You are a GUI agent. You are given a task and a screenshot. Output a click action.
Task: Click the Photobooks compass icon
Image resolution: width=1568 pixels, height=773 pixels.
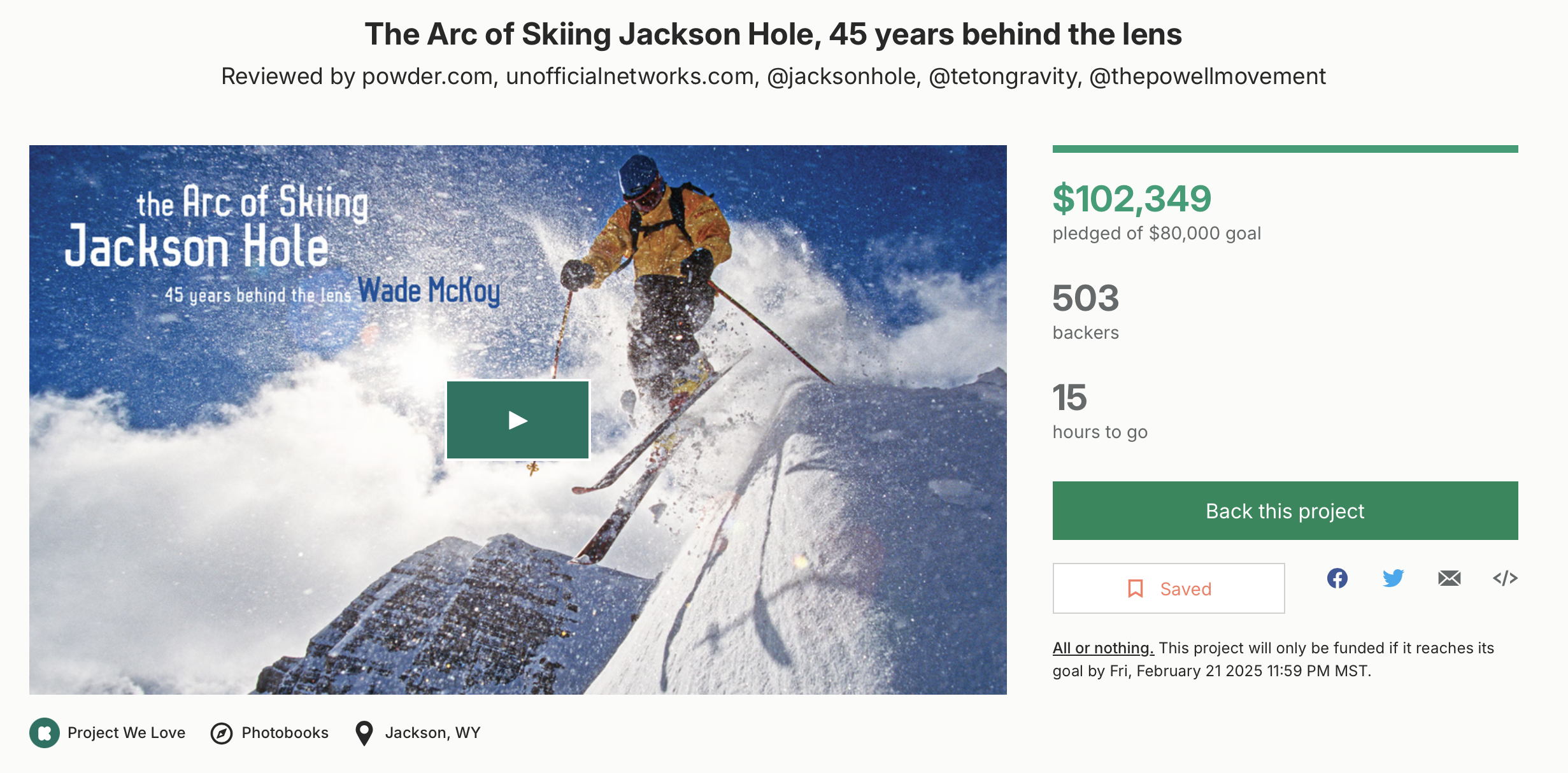tap(222, 734)
